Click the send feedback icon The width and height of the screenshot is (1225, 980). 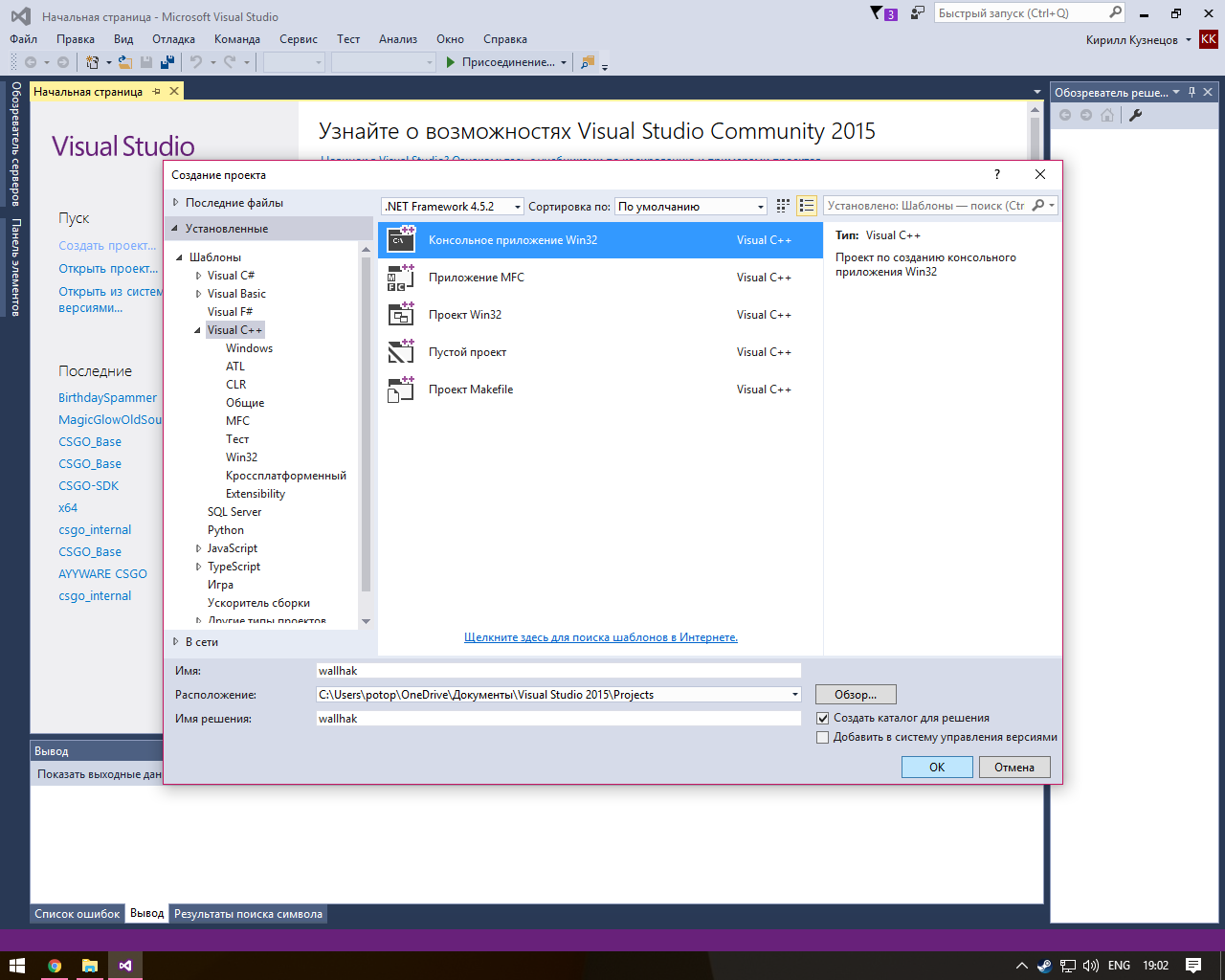918,13
